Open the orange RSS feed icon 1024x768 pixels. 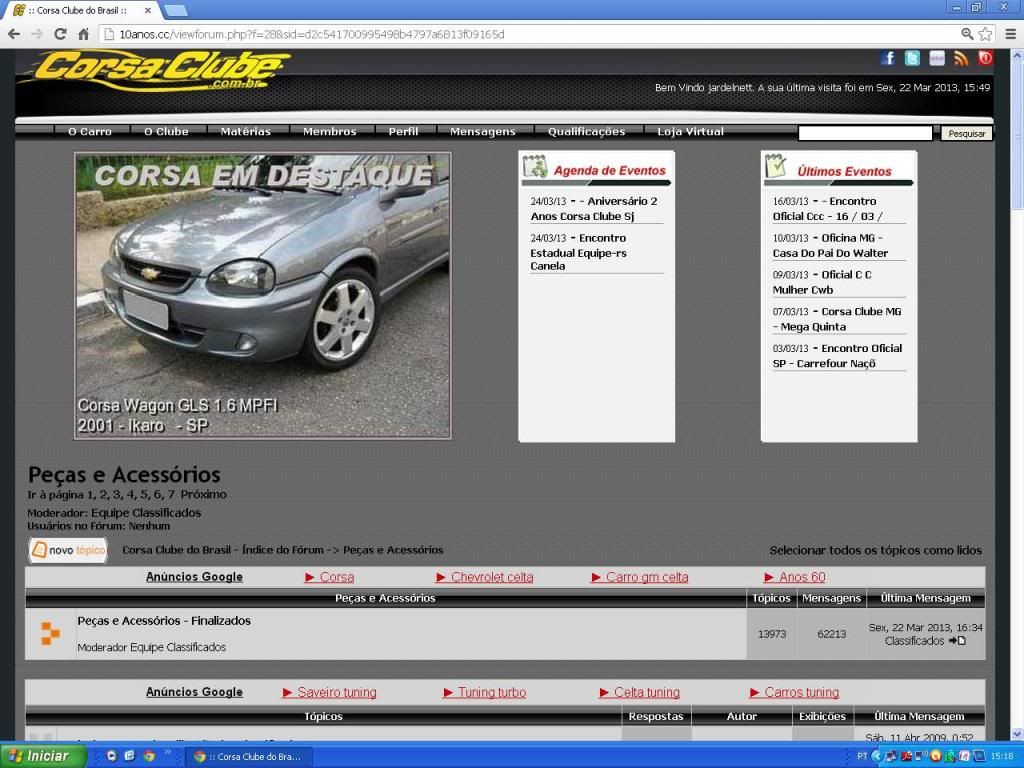(961, 59)
